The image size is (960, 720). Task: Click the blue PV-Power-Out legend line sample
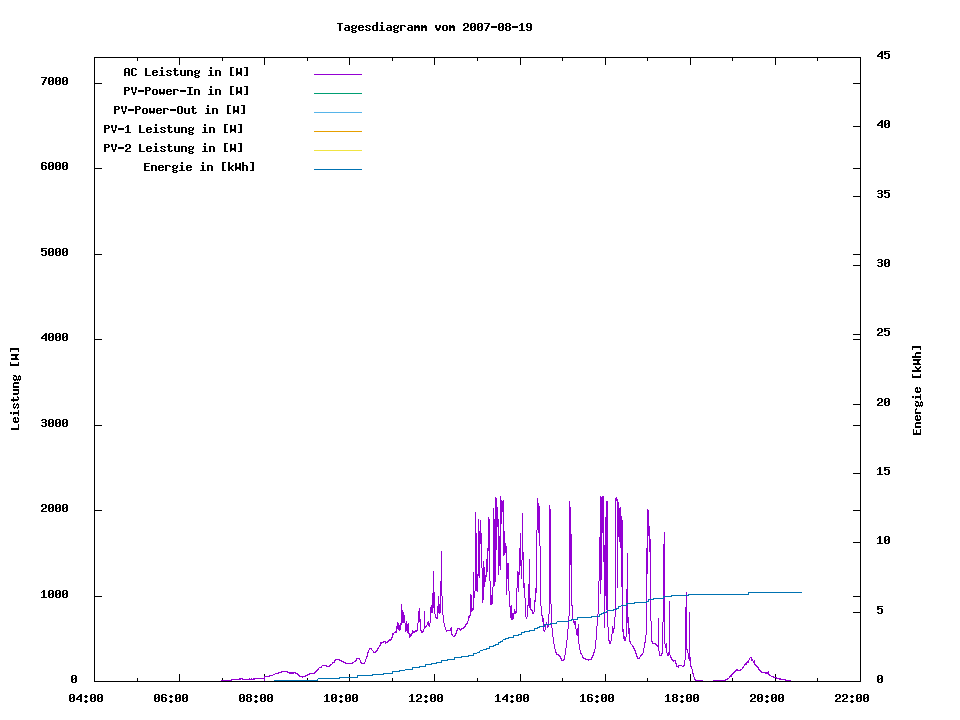337,112
